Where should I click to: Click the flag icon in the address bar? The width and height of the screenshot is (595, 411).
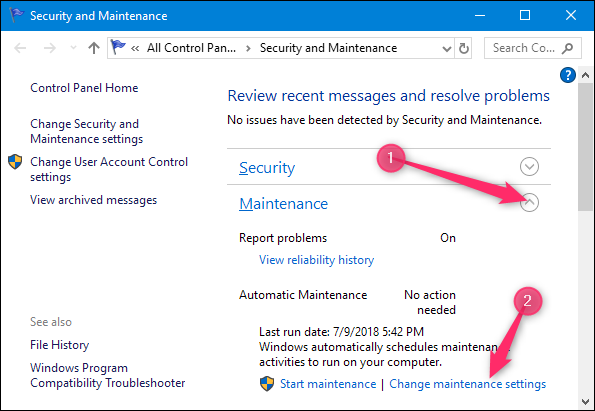point(118,47)
